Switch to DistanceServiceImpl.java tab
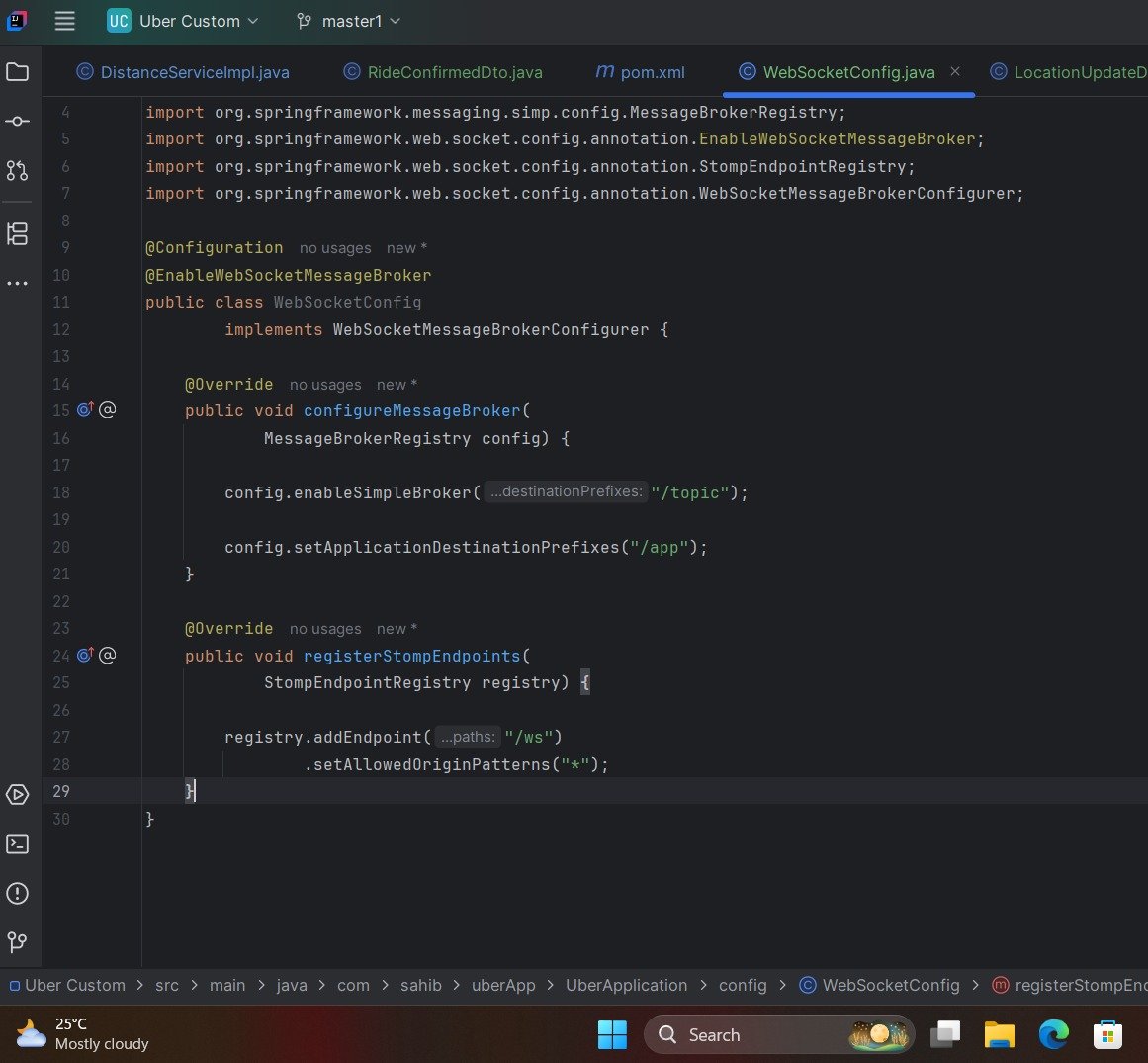This screenshot has height=1063, width=1148. pos(183,72)
